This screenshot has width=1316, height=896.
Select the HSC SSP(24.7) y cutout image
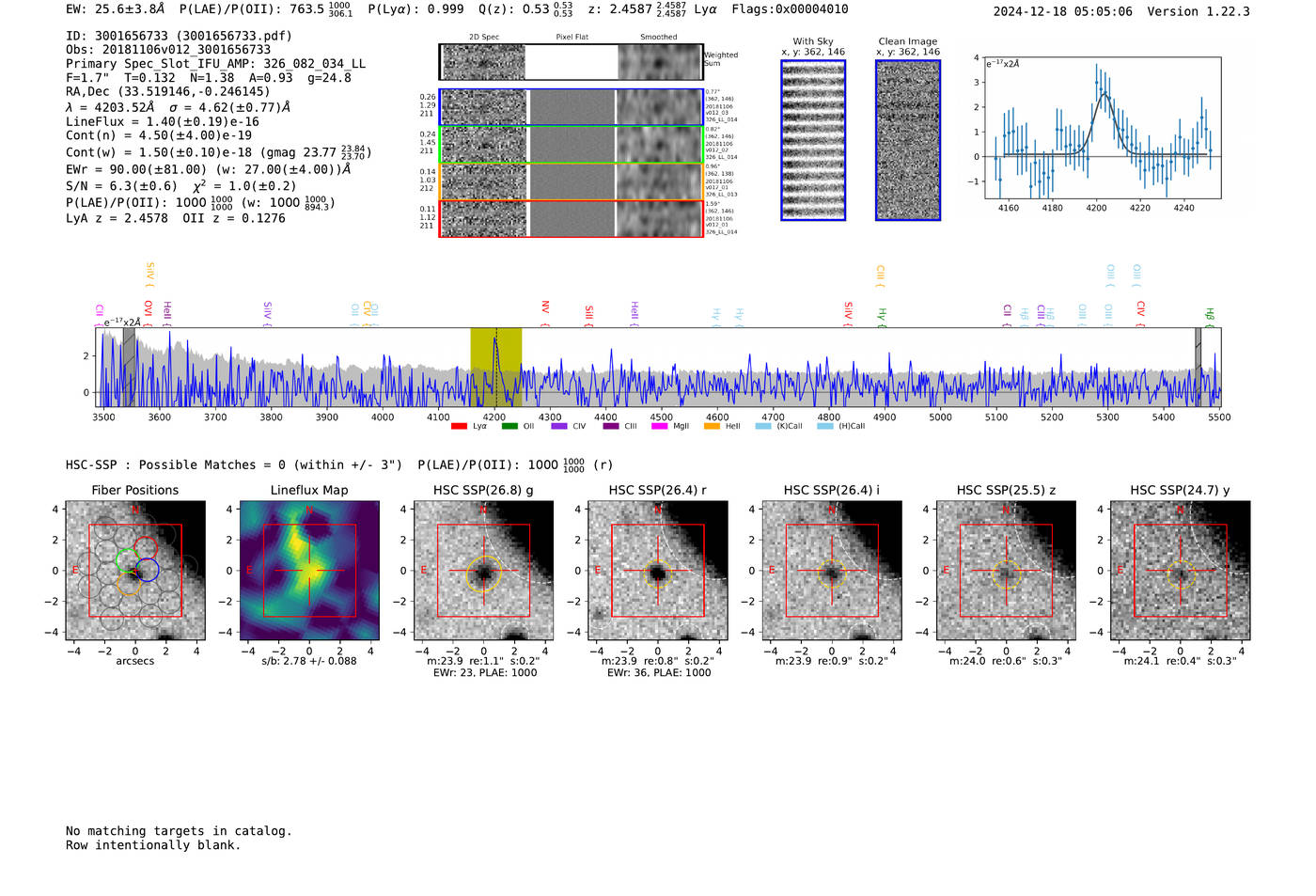pos(1181,571)
